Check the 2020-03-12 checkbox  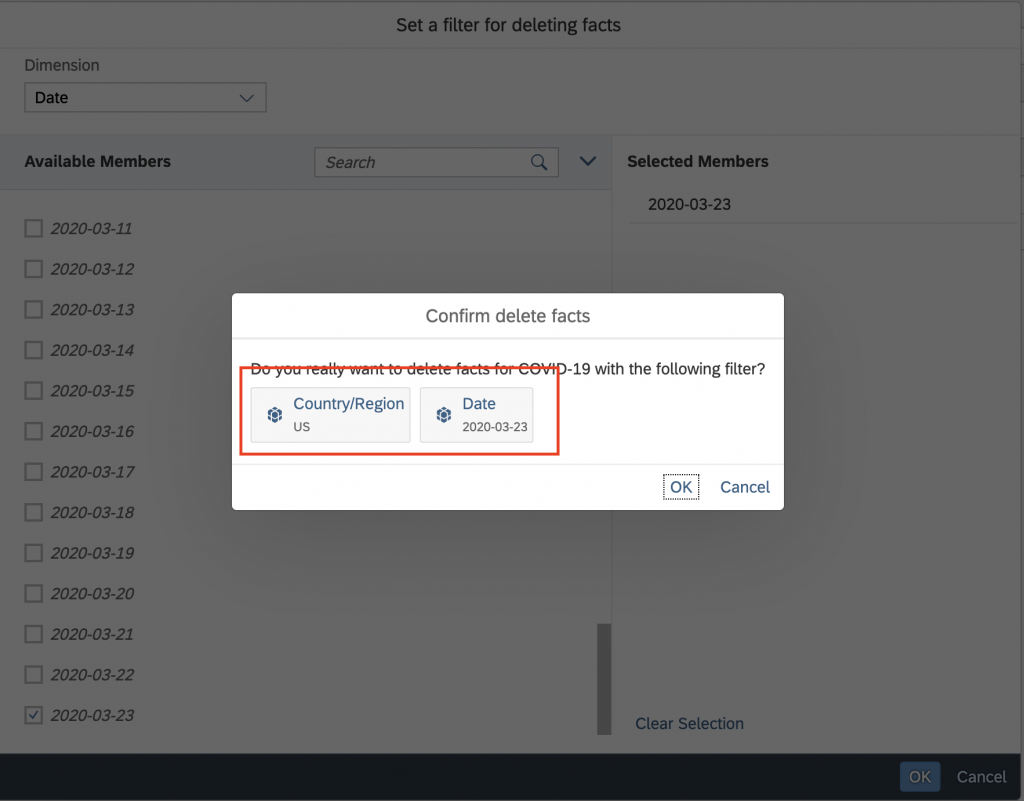click(33, 269)
